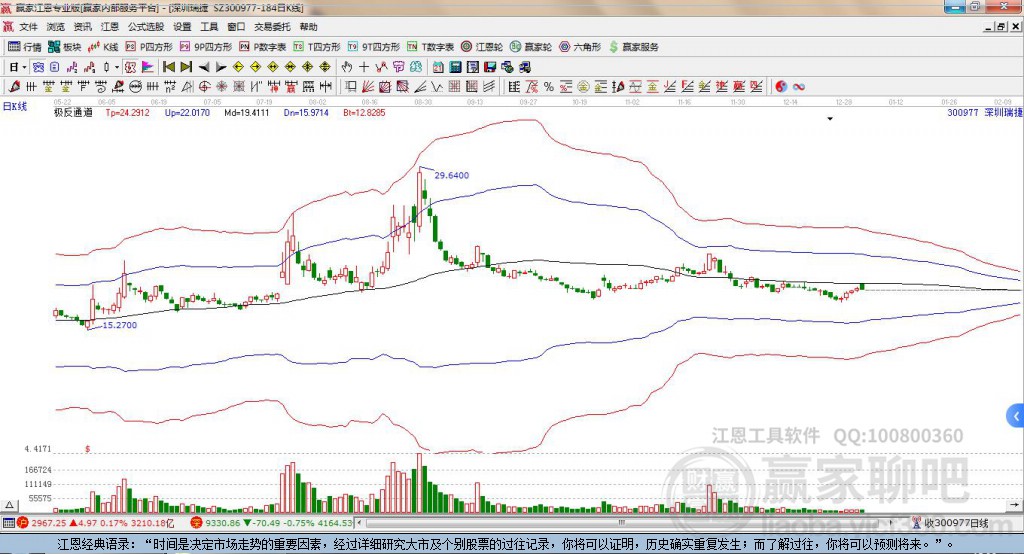Click the colorful flag icon

point(148,67)
